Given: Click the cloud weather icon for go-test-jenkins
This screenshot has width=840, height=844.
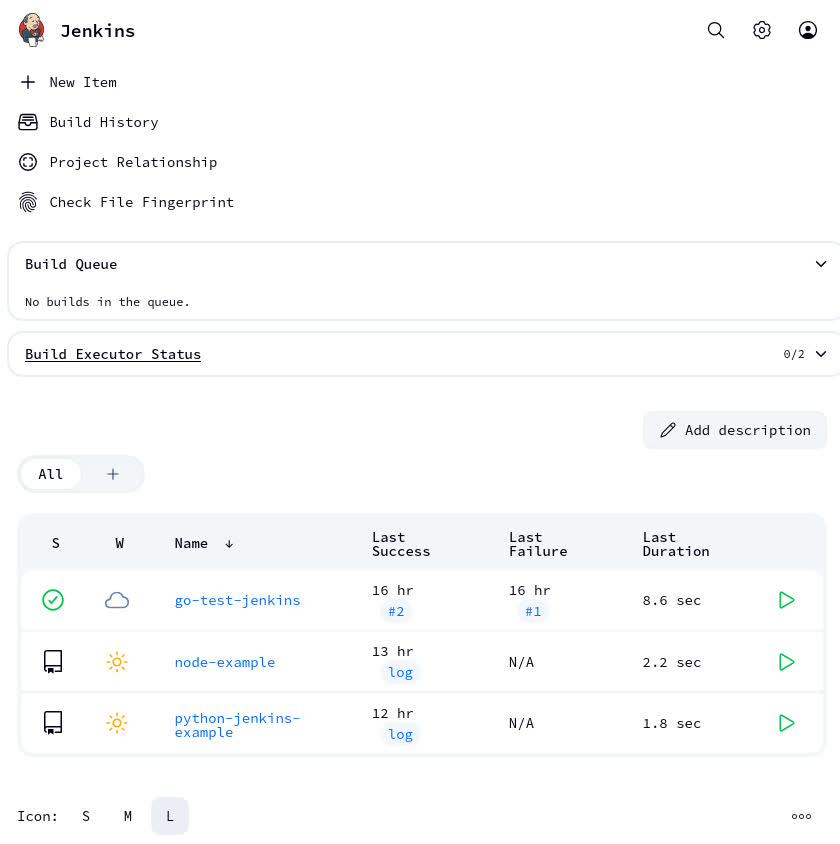Looking at the screenshot, I should point(117,600).
